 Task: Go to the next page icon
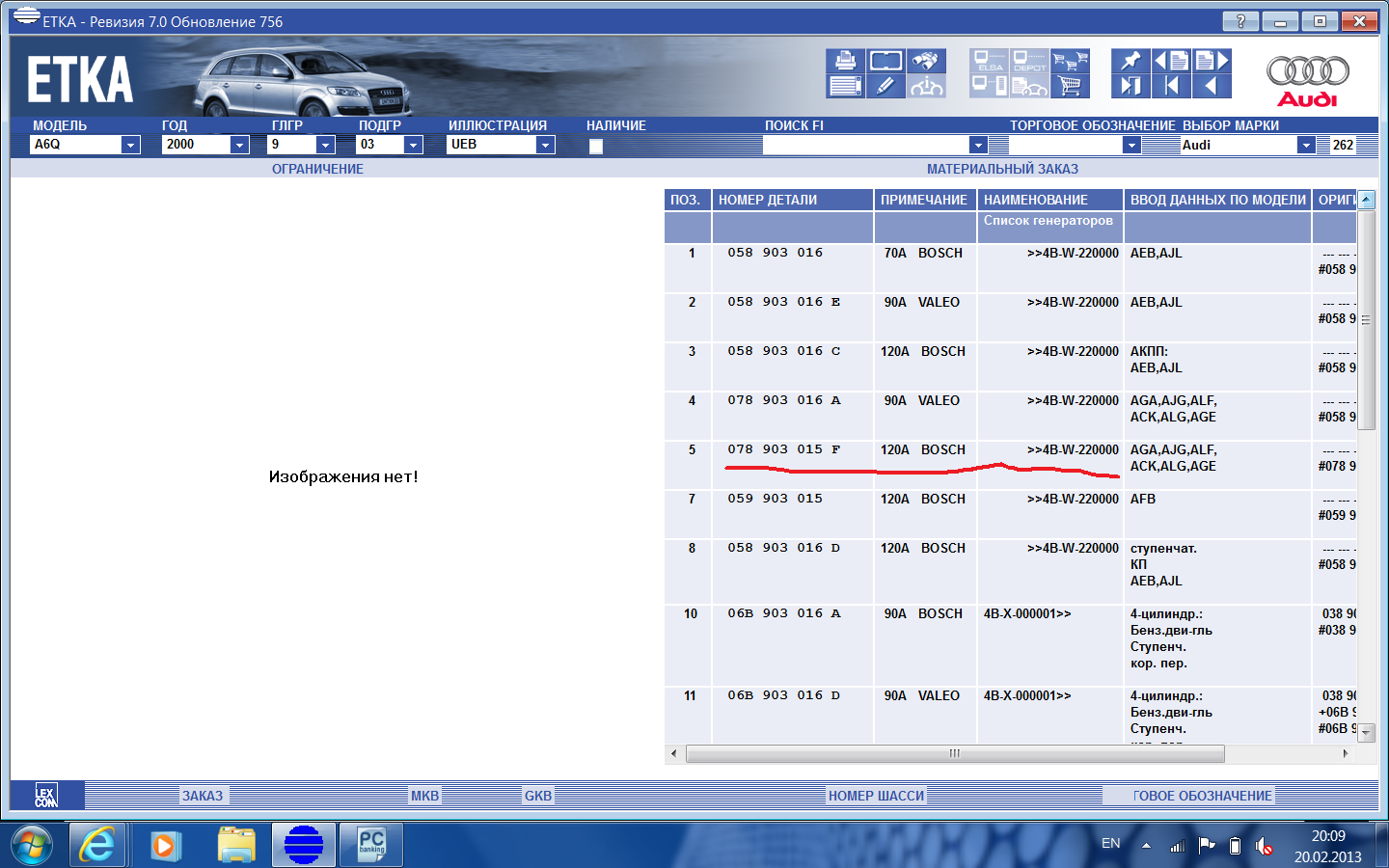tap(1212, 61)
